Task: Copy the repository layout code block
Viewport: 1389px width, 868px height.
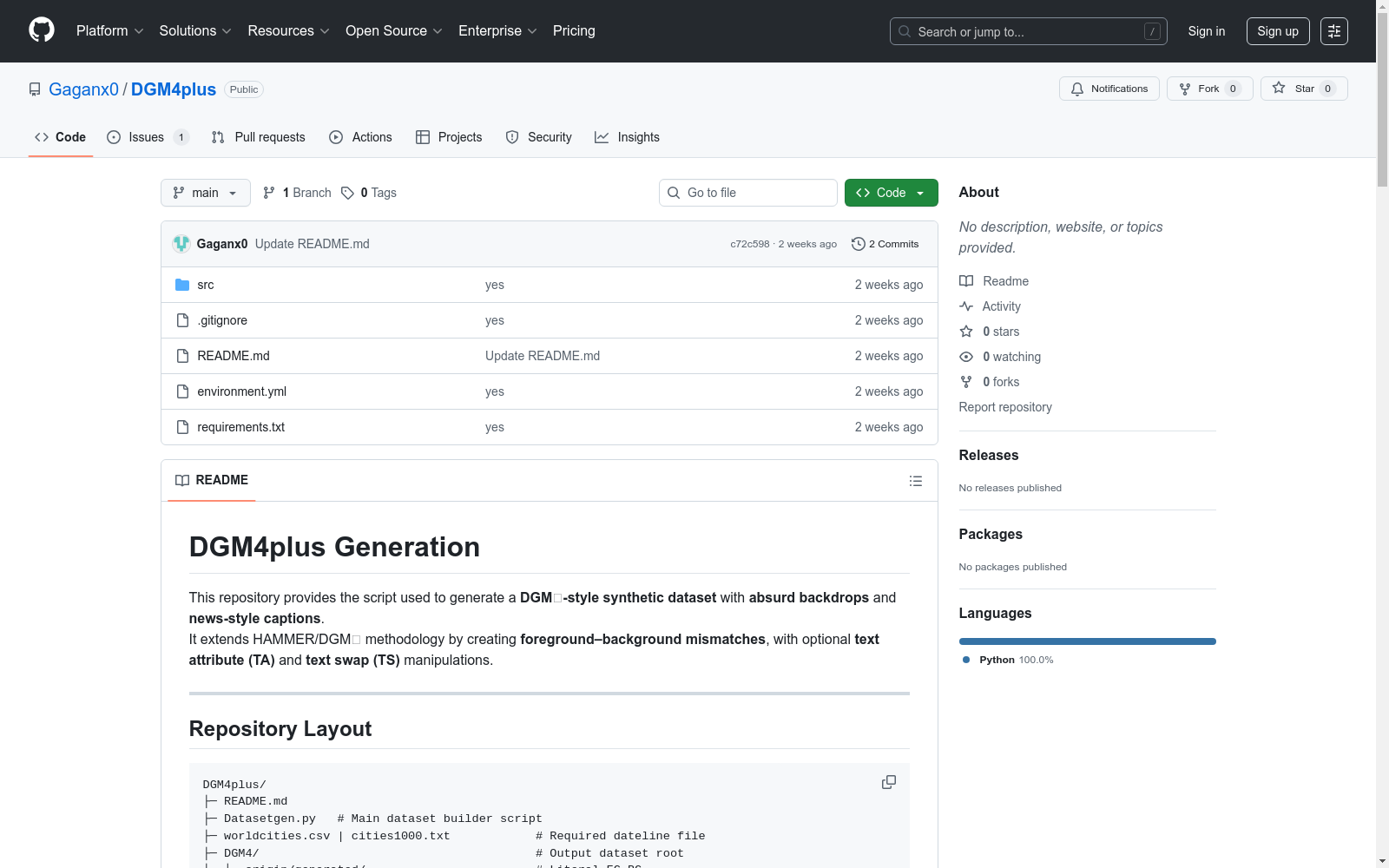Action: pyautogui.click(x=888, y=782)
